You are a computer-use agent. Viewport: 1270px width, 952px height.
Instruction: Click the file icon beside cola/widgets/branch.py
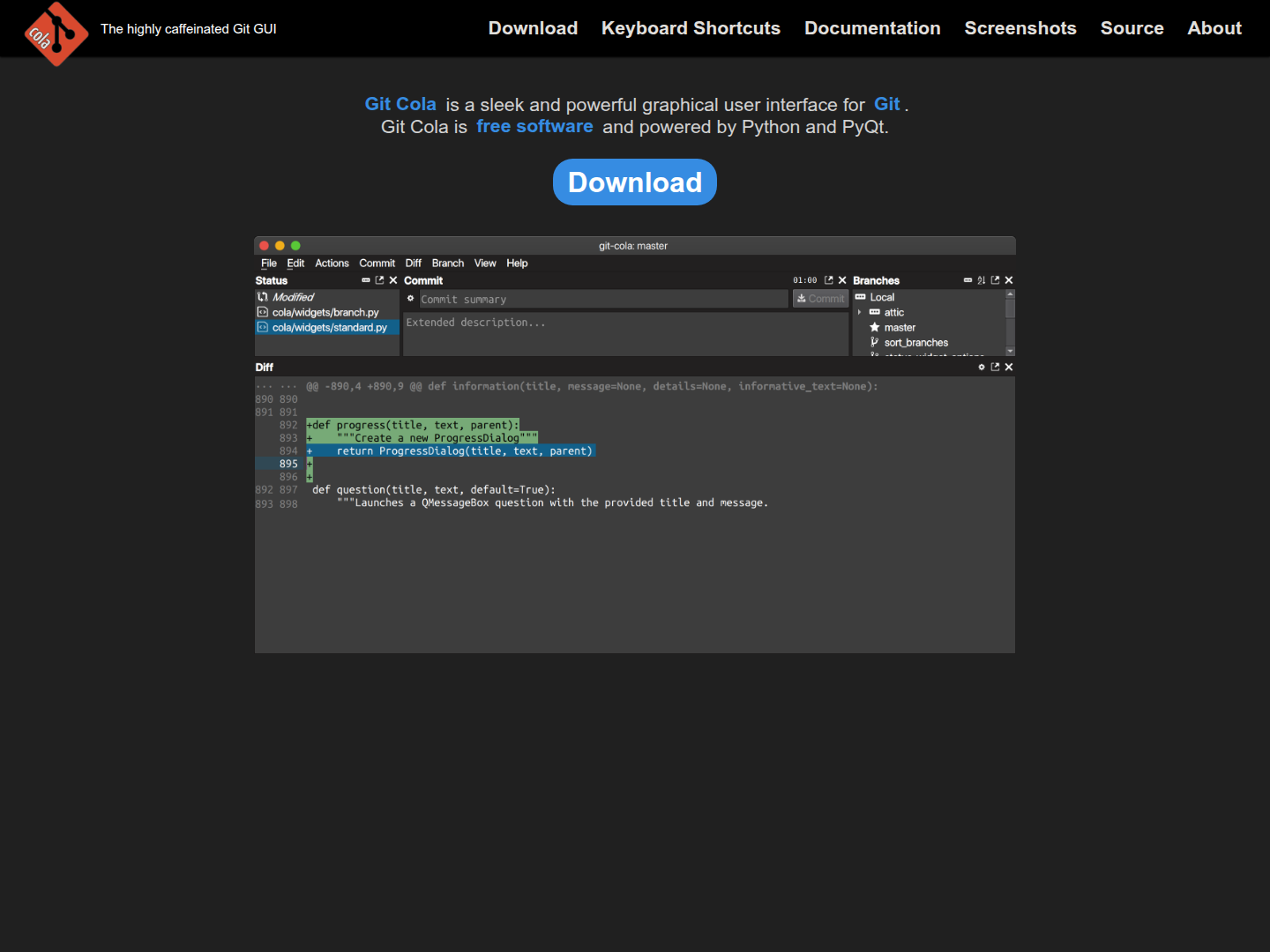pyautogui.click(x=262, y=312)
